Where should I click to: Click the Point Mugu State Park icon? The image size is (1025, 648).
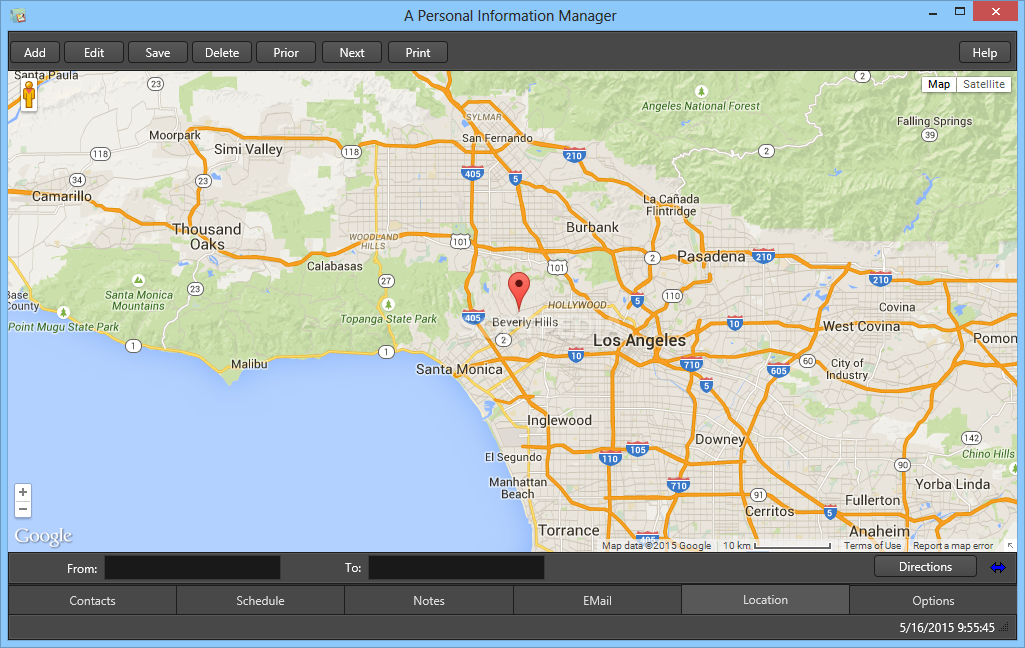click(63, 313)
